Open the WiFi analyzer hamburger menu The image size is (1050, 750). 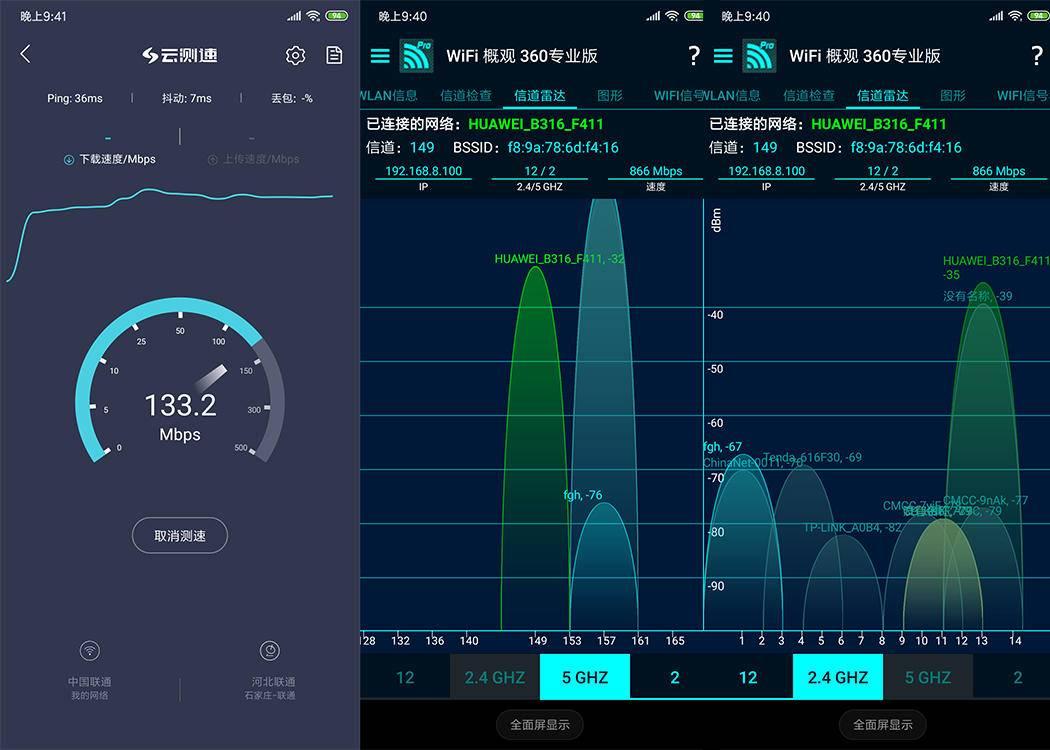pos(380,57)
